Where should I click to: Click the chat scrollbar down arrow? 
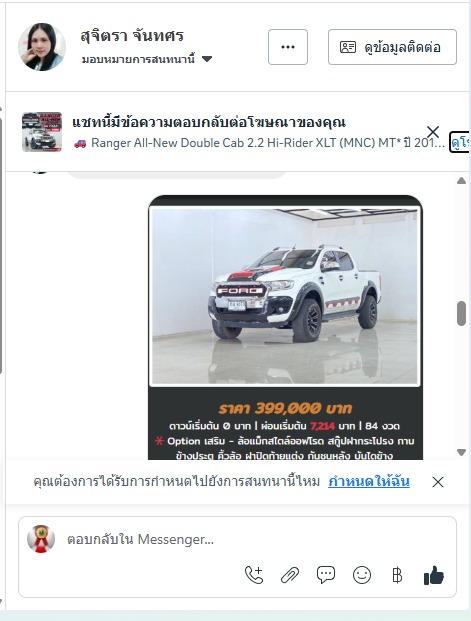coord(461,452)
